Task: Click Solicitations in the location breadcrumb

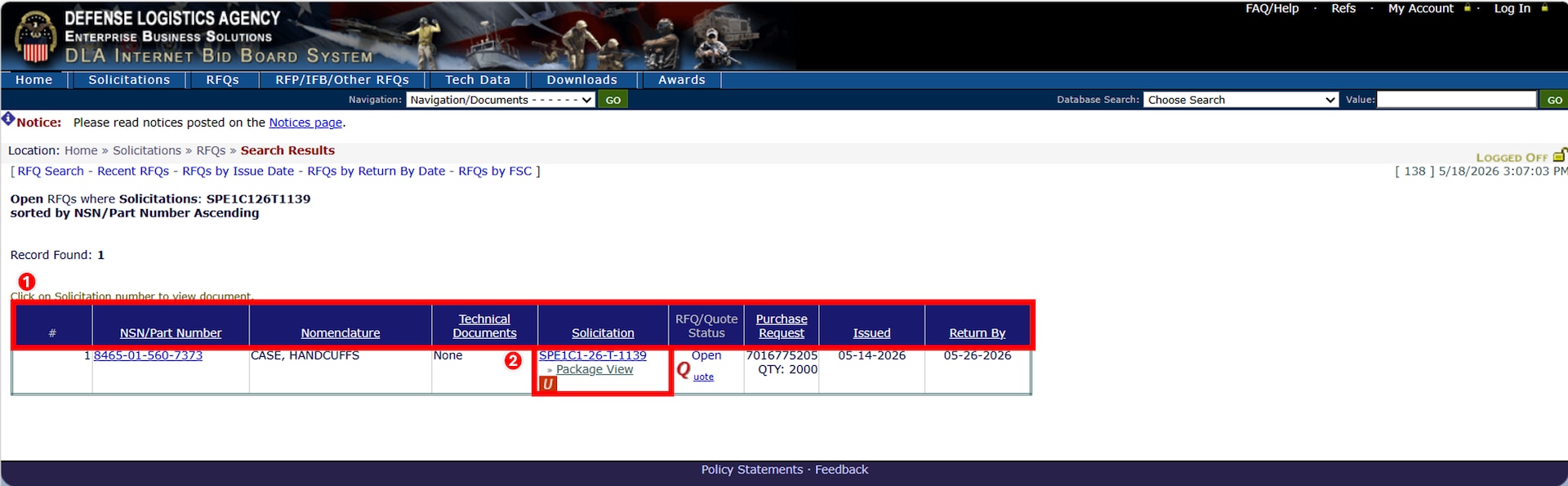Action: coord(147,150)
